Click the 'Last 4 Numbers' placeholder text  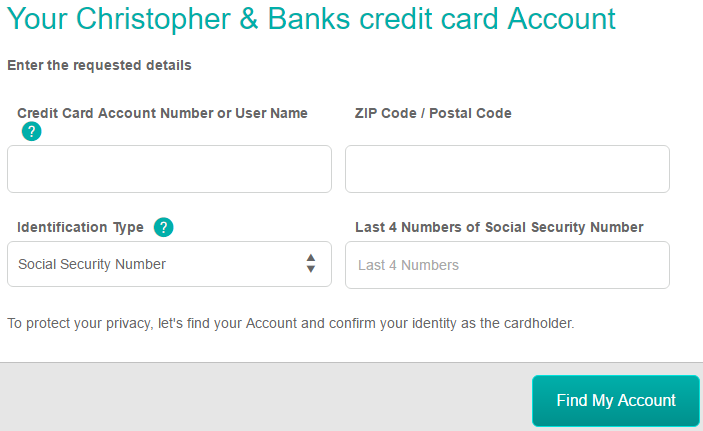coord(408,266)
